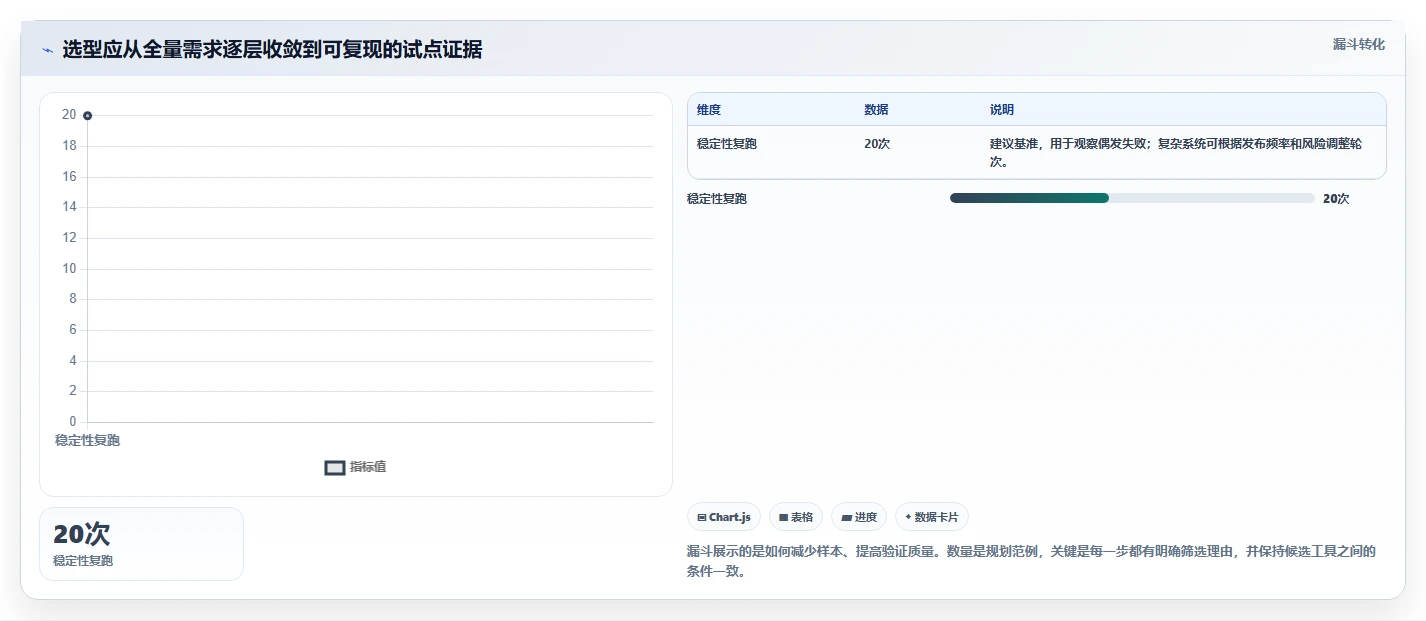Click the lightning icon beside the title
The width and height of the screenshot is (1426, 621).
(x=48, y=50)
